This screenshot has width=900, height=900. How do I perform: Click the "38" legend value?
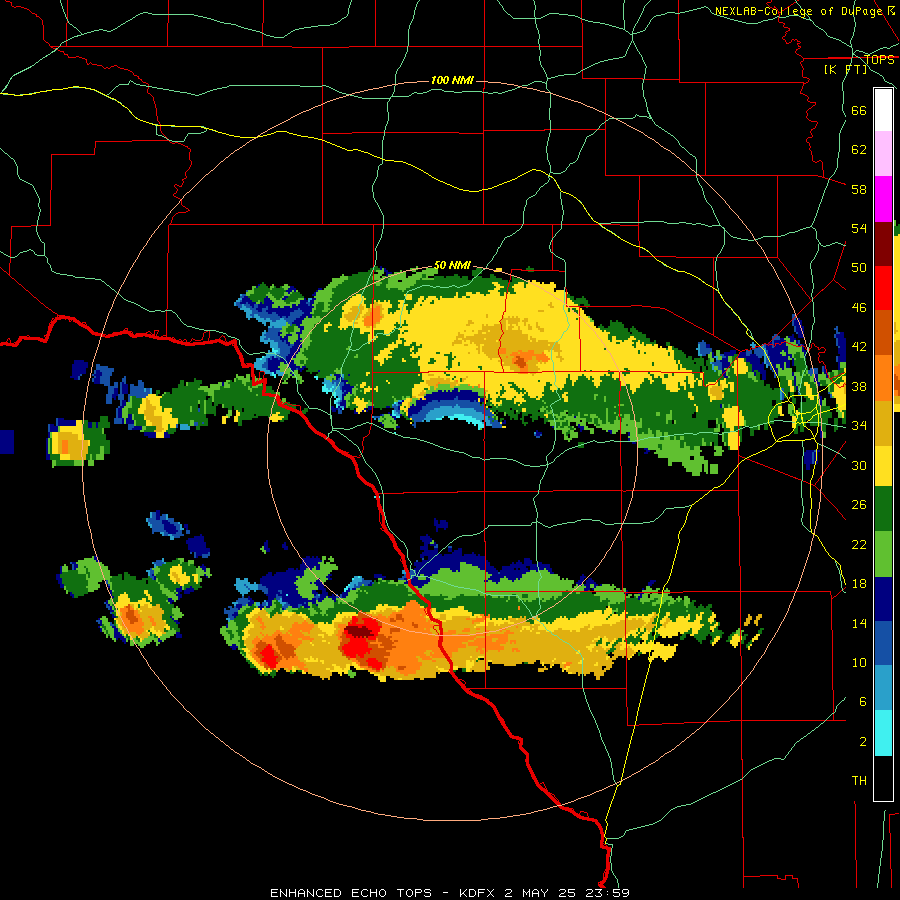[859, 386]
